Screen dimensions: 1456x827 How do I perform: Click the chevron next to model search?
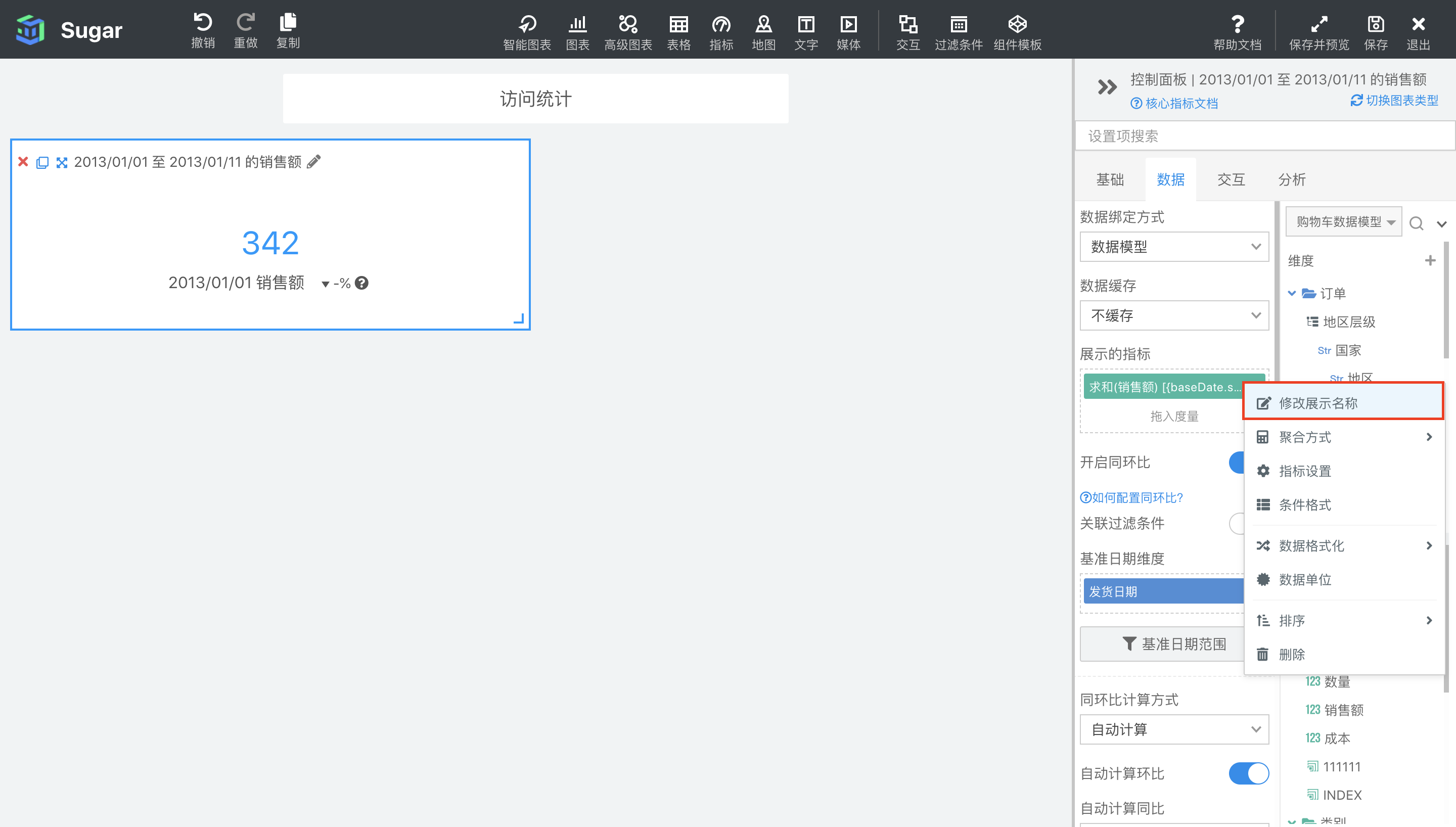[x=1442, y=224]
